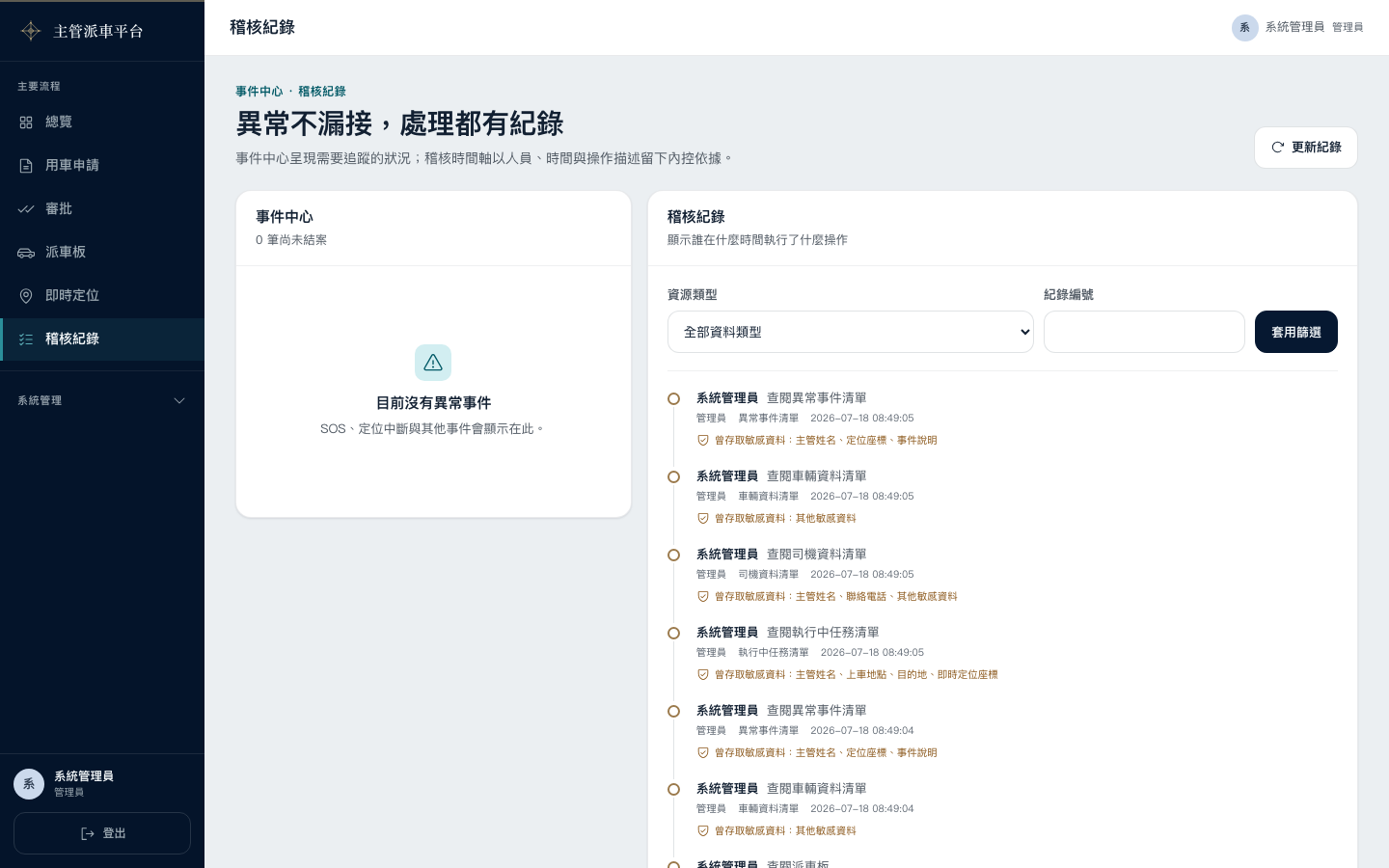
Task: Click the 更新紀錄 button
Action: click(1305, 148)
